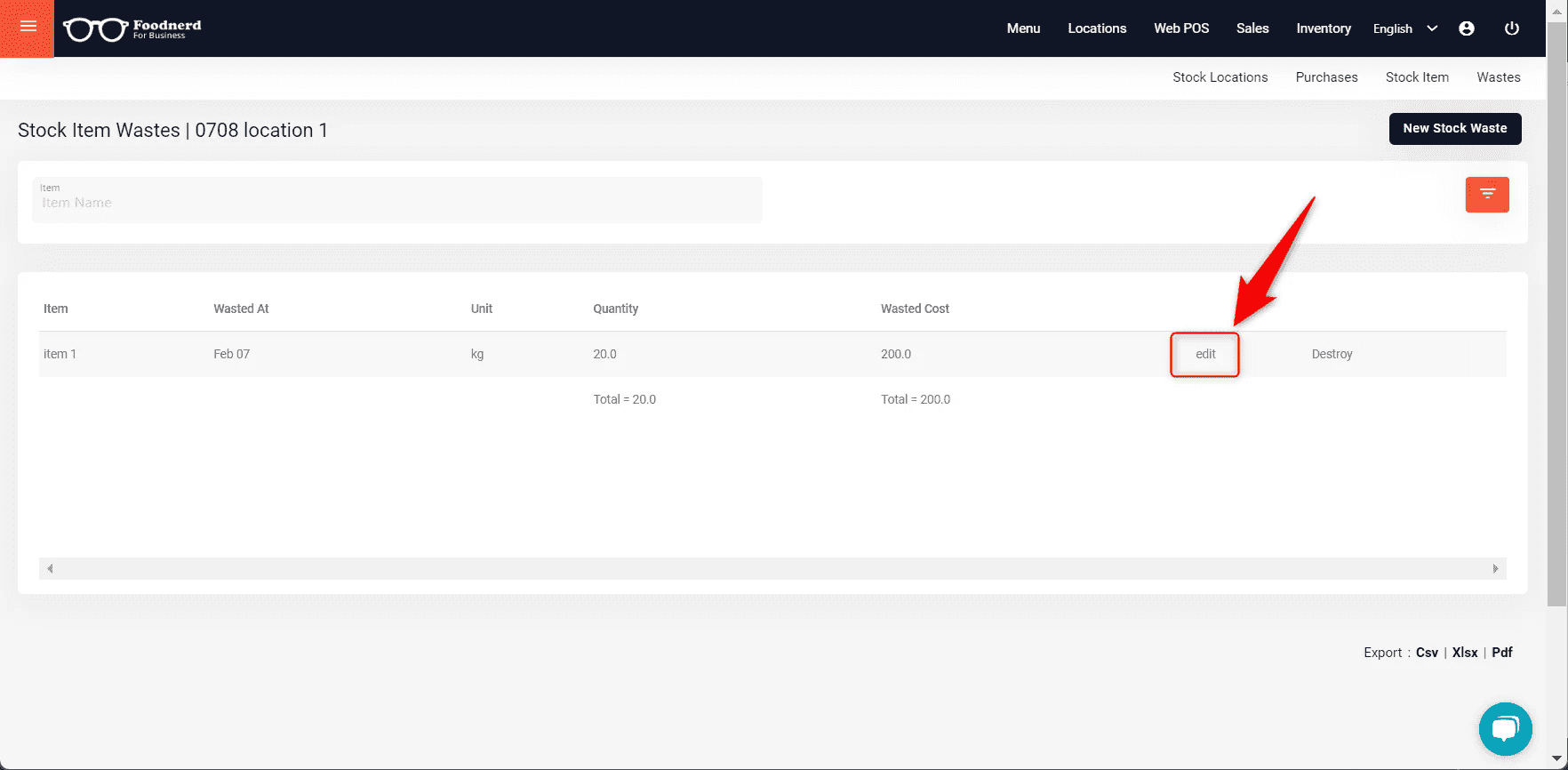This screenshot has width=1568, height=770.
Task: Export wastes as Xlsx
Action: click(x=1465, y=653)
